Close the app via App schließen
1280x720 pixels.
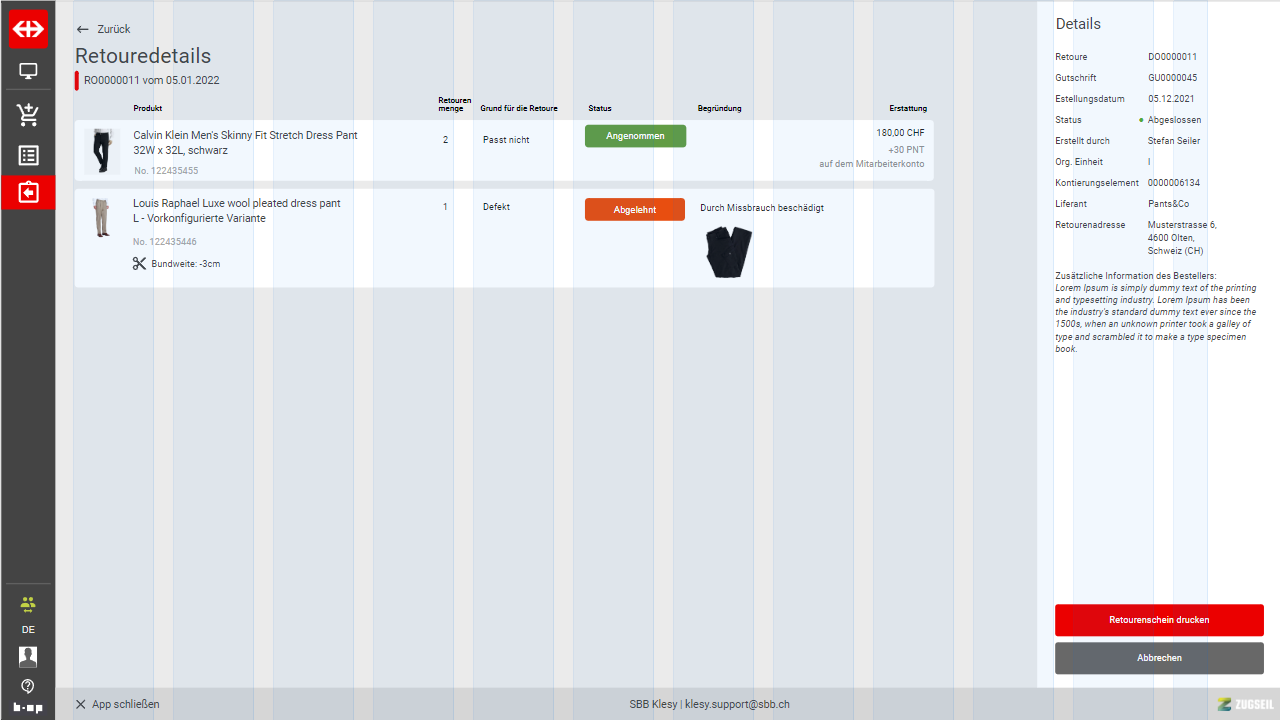117,704
